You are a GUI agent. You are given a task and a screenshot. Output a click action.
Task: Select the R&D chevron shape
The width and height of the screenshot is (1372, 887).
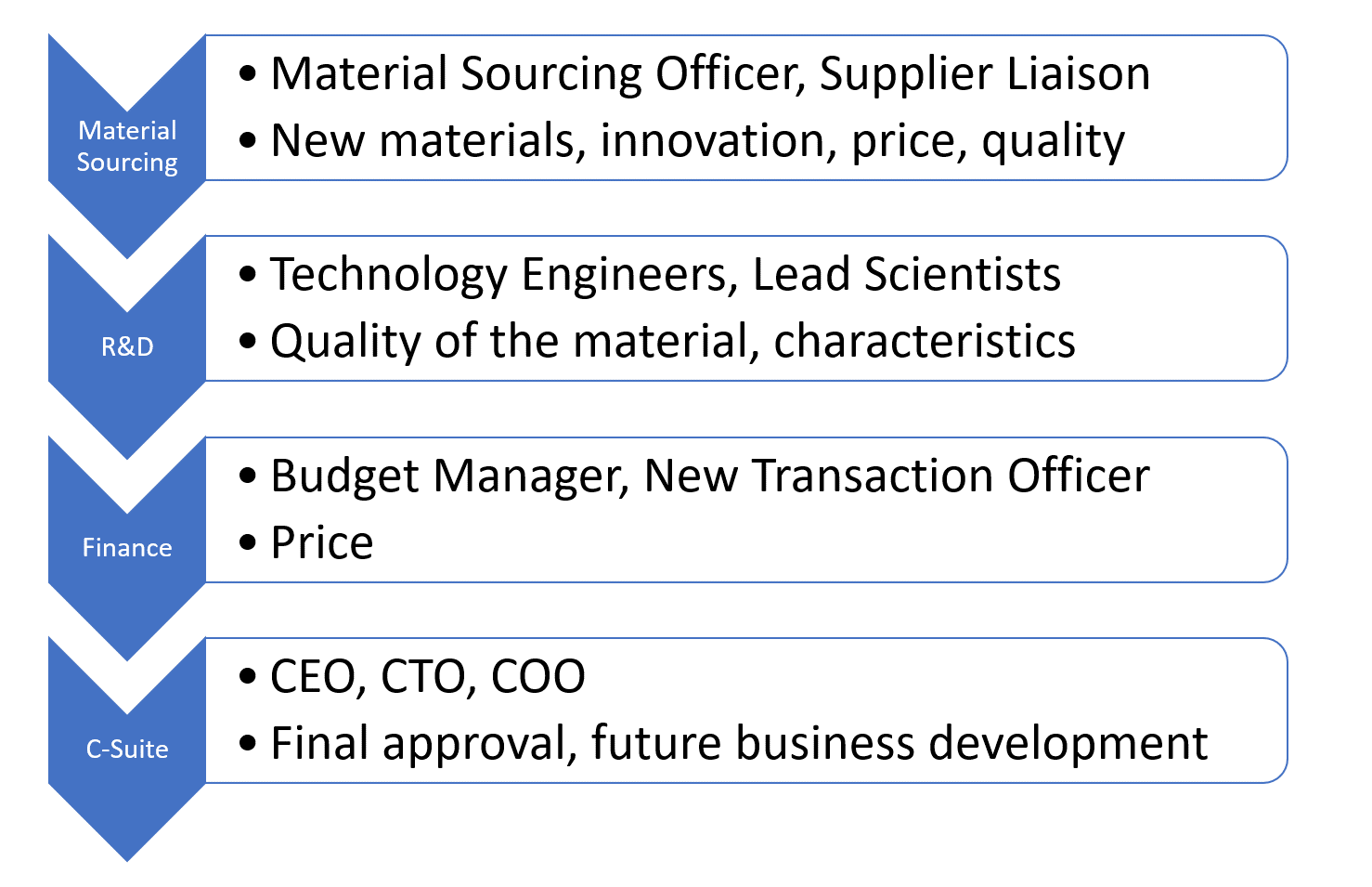click(x=127, y=346)
